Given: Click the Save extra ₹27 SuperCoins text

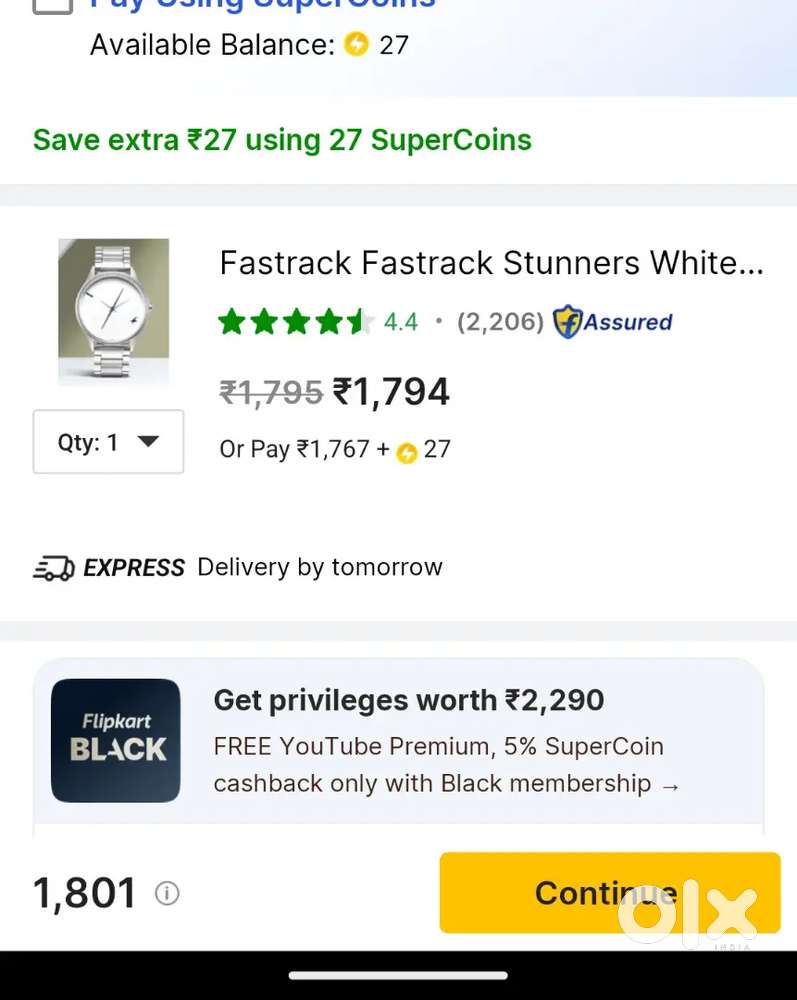Looking at the screenshot, I should click(x=282, y=140).
